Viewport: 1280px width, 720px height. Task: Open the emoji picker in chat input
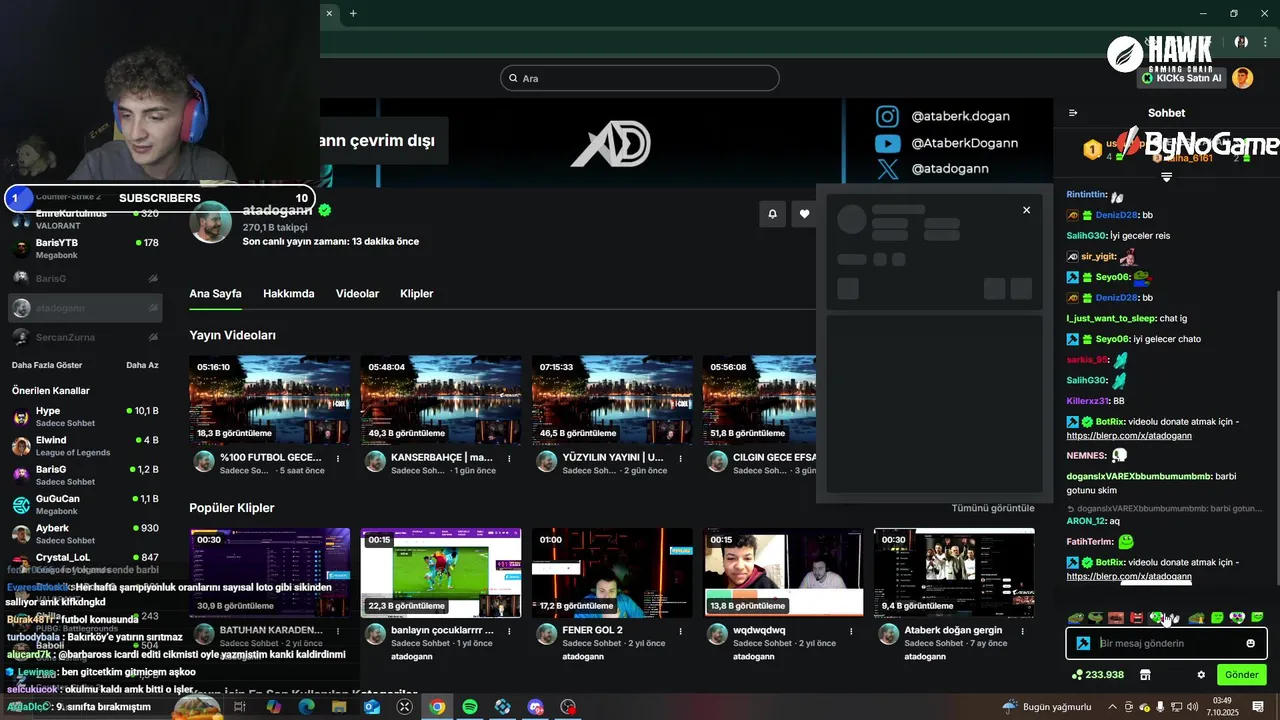(x=1251, y=643)
